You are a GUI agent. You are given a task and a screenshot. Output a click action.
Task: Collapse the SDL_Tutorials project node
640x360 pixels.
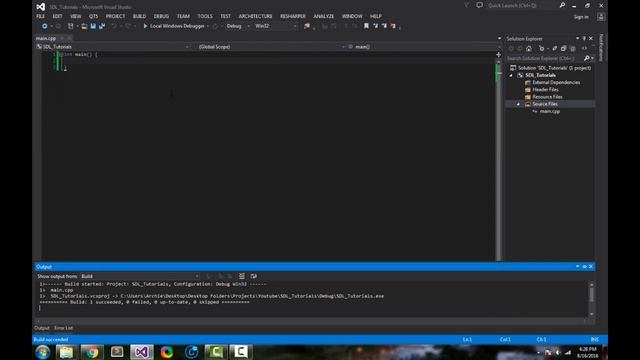tap(511, 76)
